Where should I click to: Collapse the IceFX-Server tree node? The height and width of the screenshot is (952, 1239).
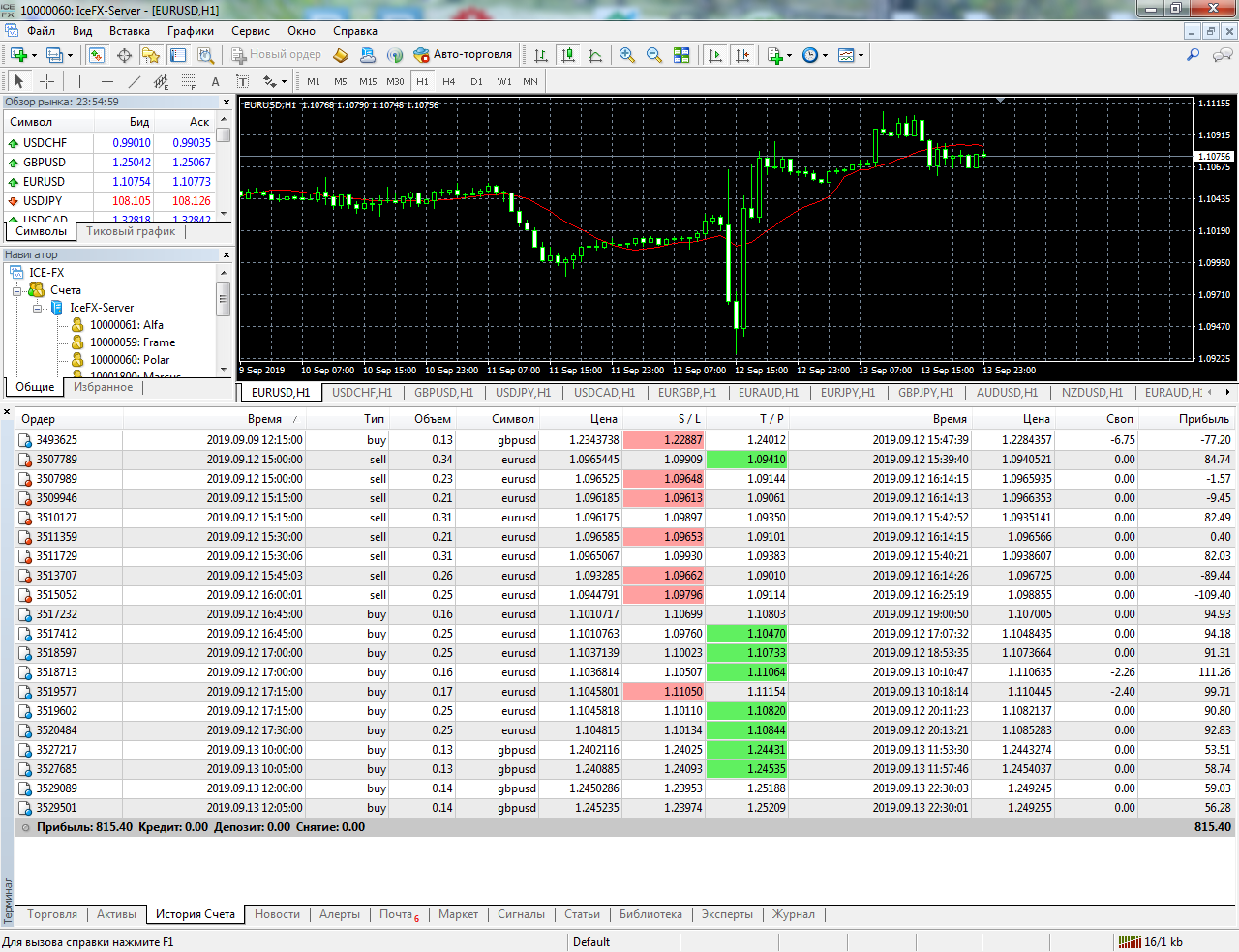coord(37,309)
